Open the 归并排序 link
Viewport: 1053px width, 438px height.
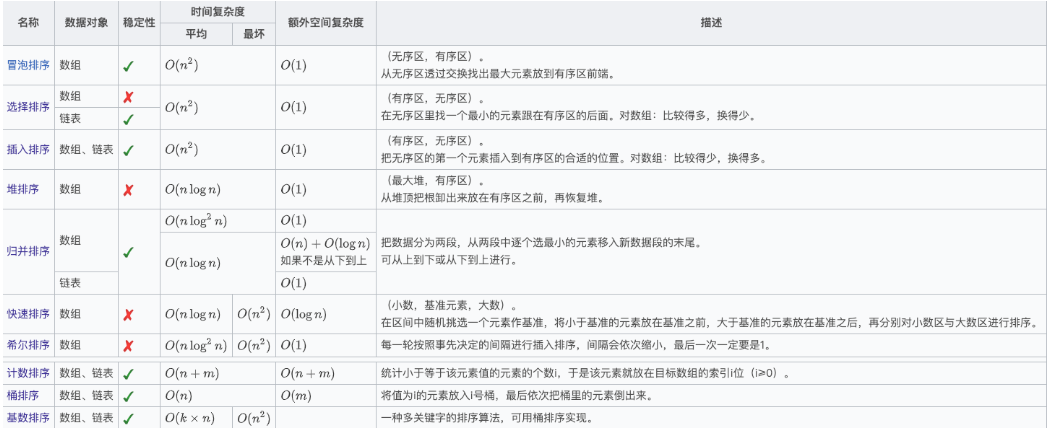tap(28, 251)
